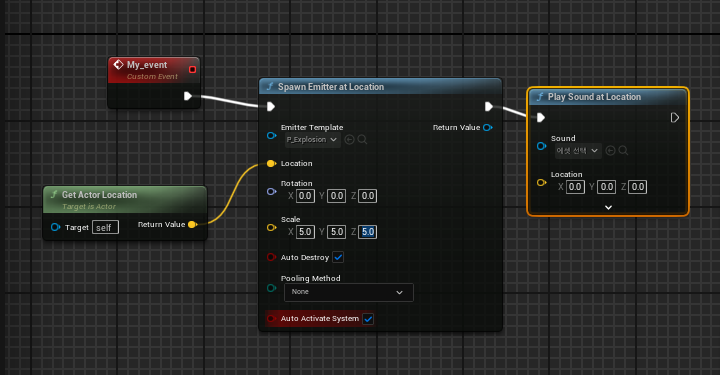Click Get Actor Location Target pin

pyautogui.click(x=56, y=227)
